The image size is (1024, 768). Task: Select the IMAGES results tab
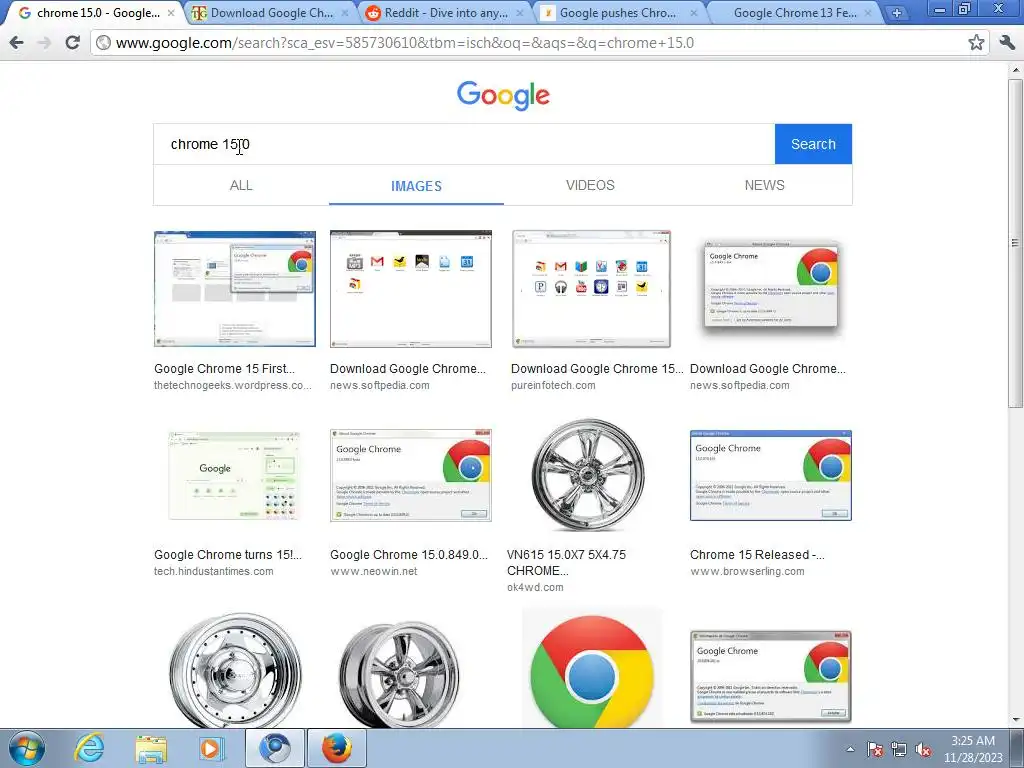click(x=416, y=186)
